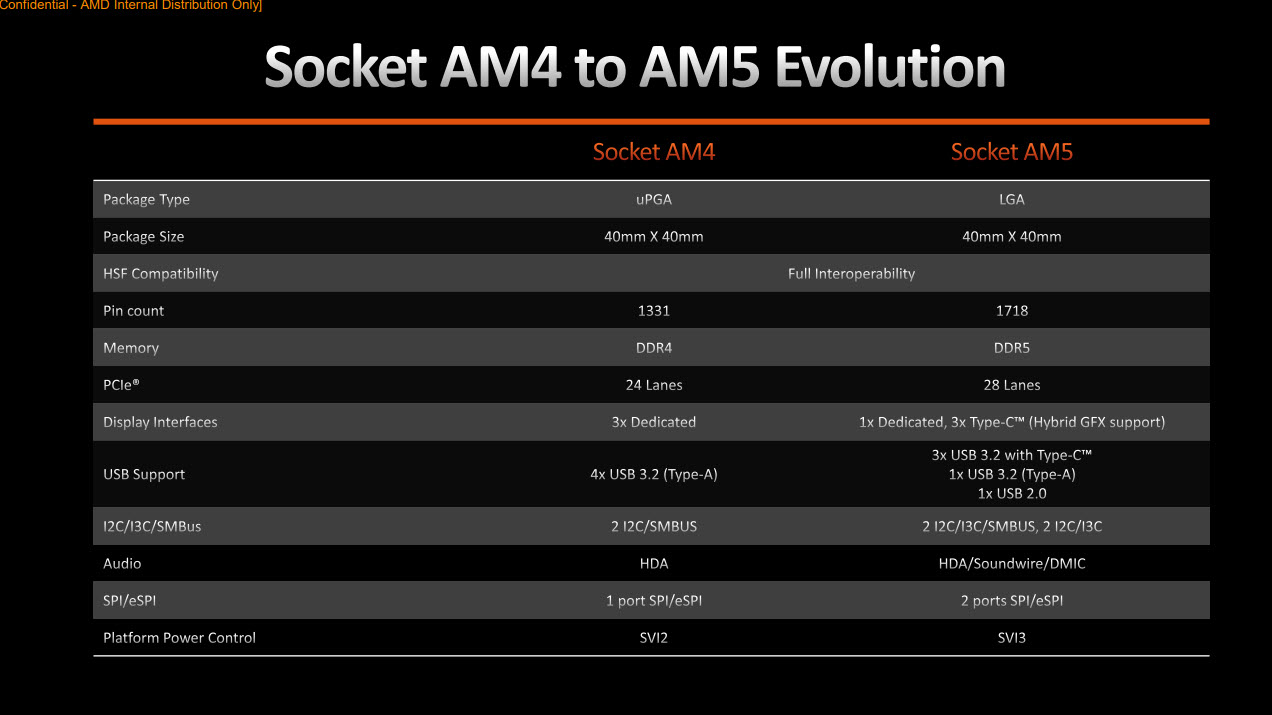
Task: Select the DDR5 memory cell
Action: [1012, 348]
